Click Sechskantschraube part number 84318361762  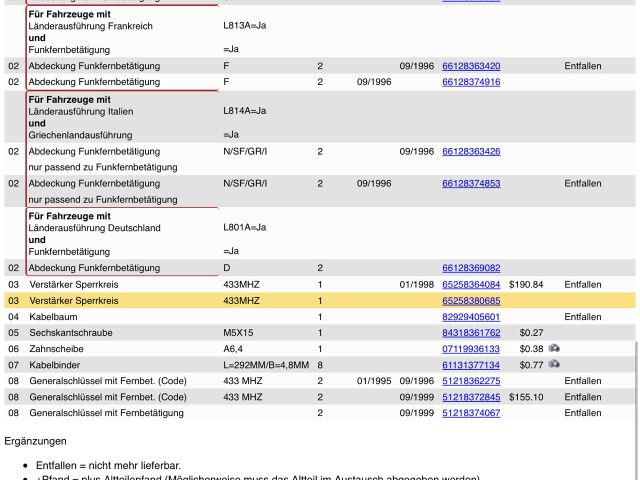(x=471, y=333)
